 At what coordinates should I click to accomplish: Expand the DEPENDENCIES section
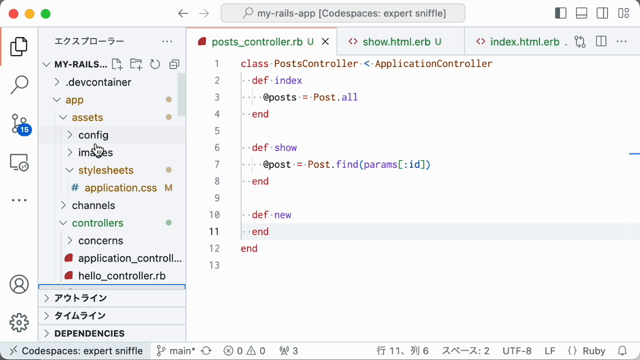click(x=112, y=333)
